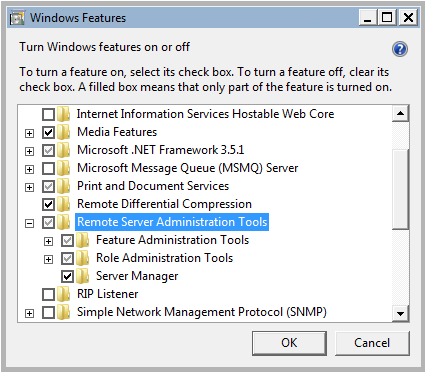Collapse the Remote Server Administration Tools node
Image resolution: width=425 pixels, height=372 pixels.
coord(29,223)
